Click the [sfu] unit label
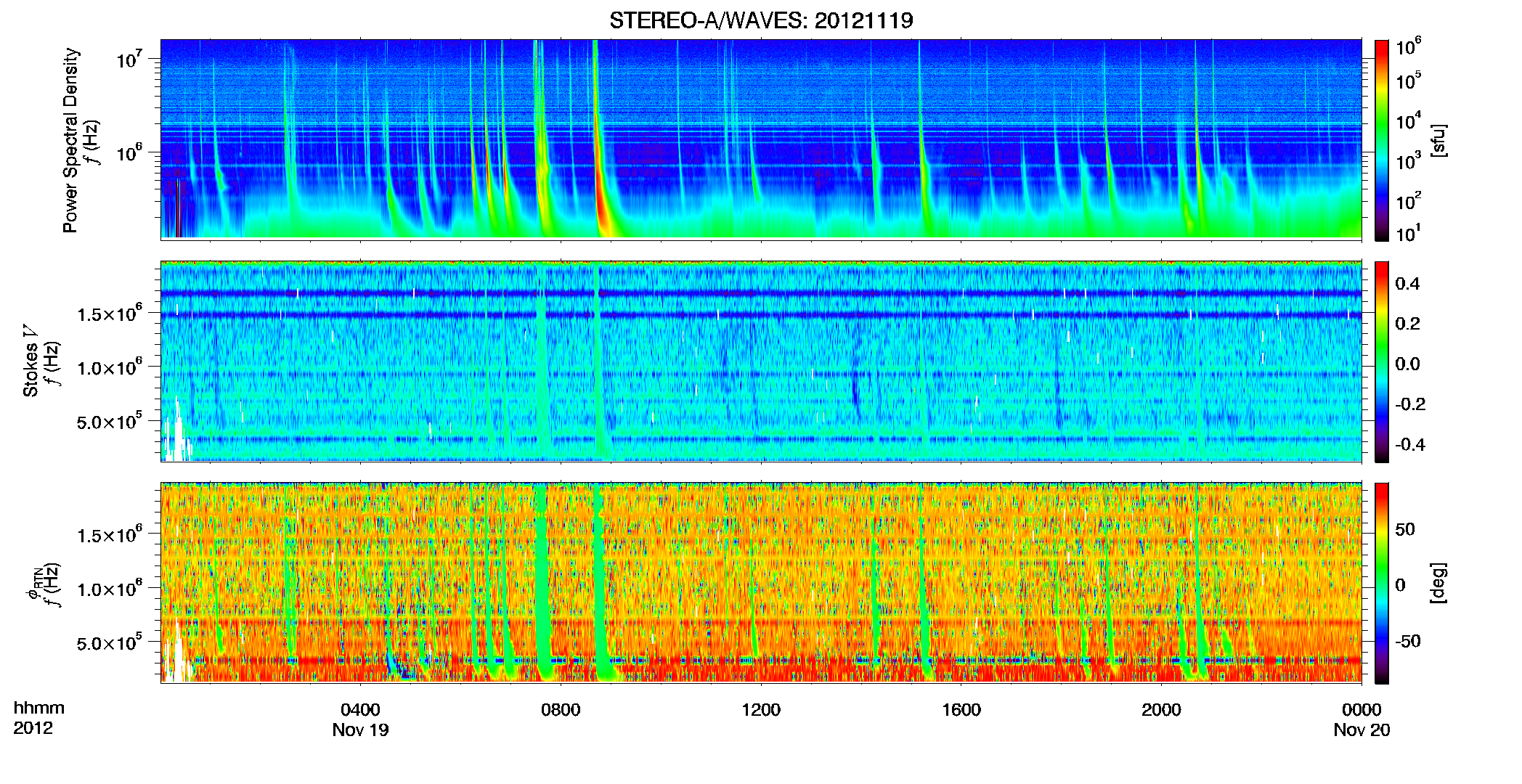Screen dimensions: 1522x784 coord(1439,141)
